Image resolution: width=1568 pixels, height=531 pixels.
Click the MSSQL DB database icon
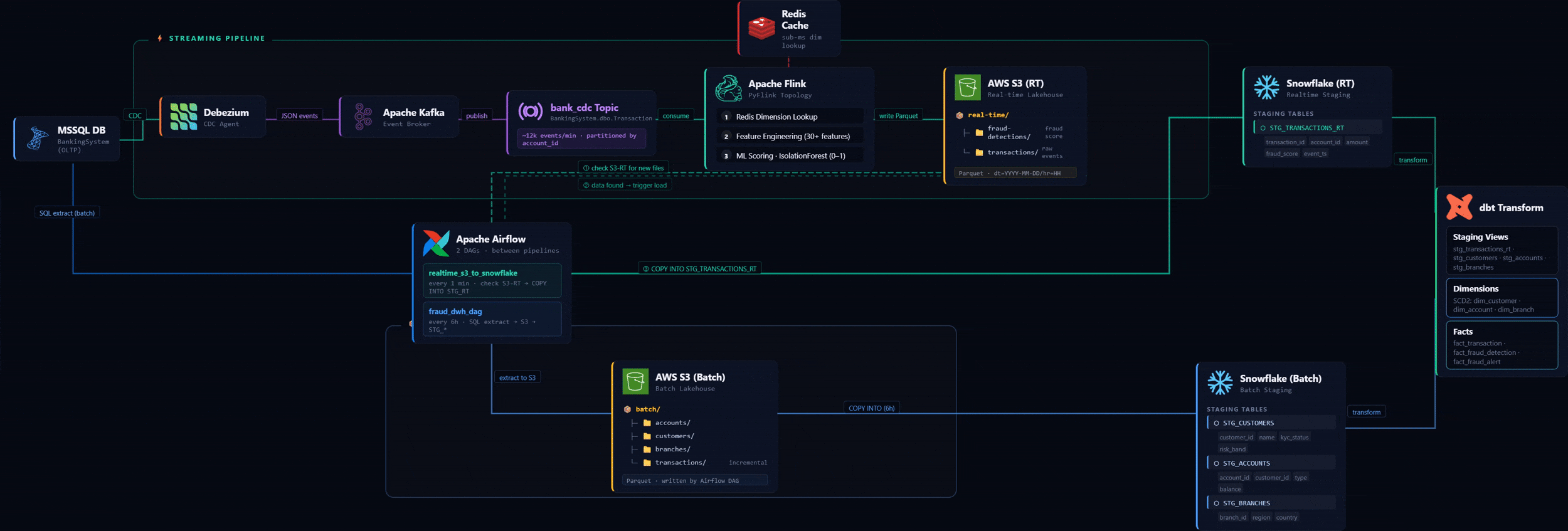coord(38,138)
